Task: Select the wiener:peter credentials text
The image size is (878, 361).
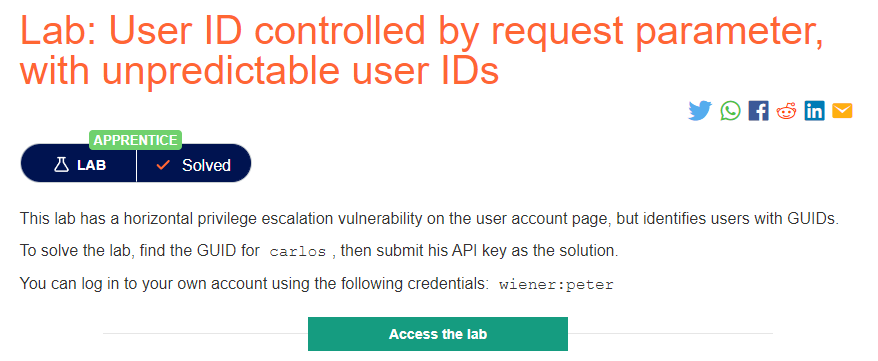Action: (x=557, y=284)
